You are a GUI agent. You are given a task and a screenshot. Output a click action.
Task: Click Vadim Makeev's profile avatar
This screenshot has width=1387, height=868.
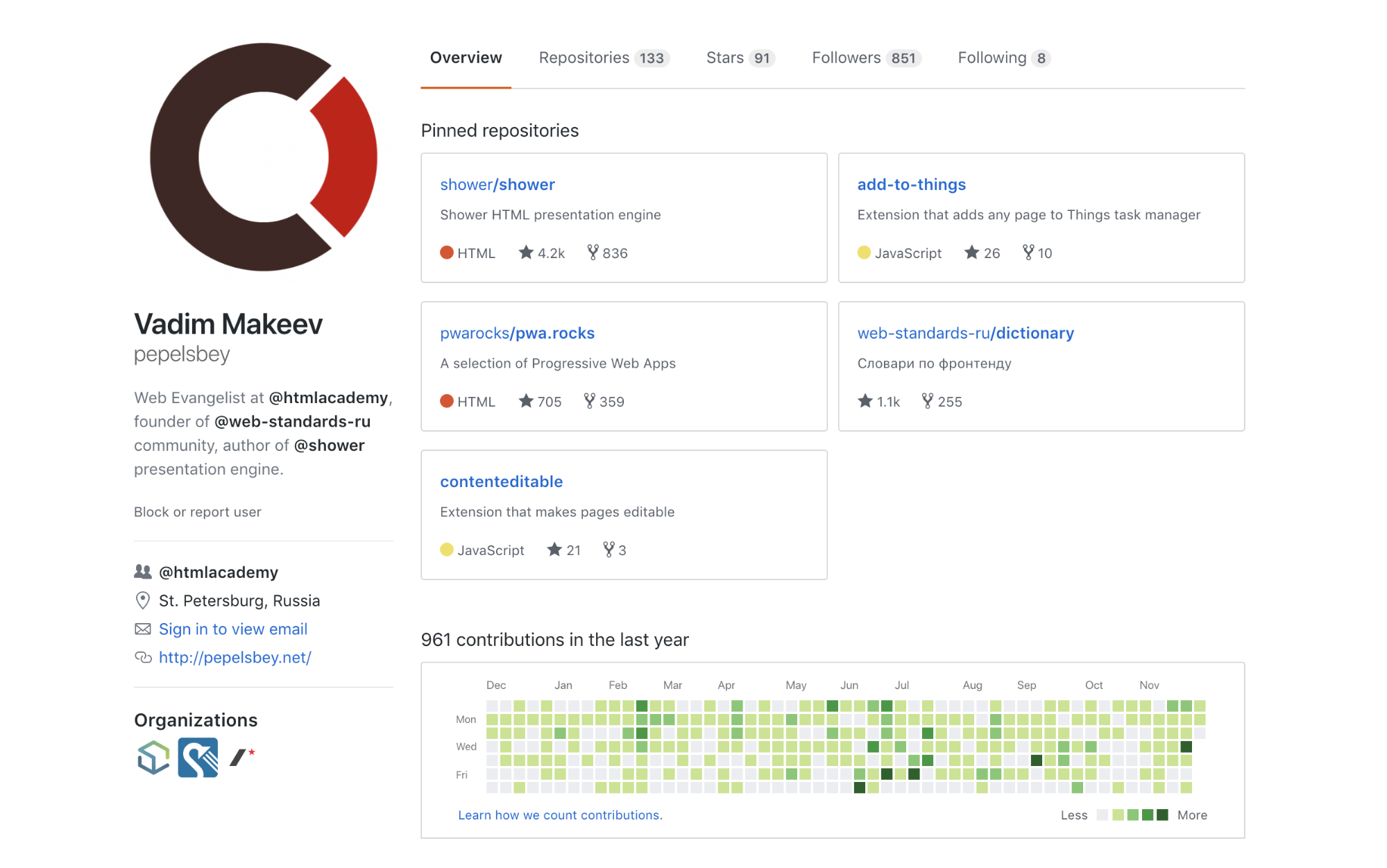(264, 157)
